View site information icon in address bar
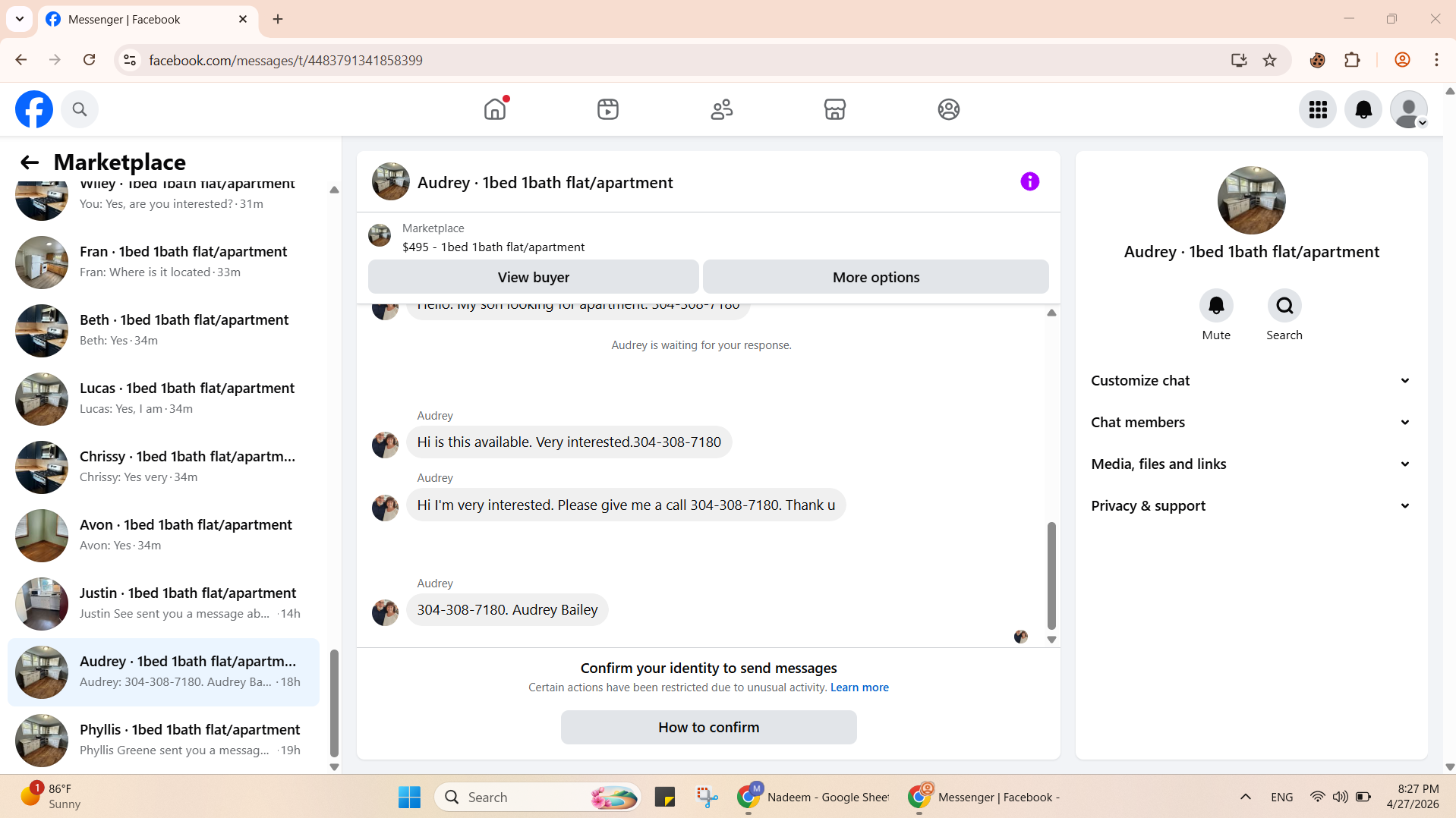 pyautogui.click(x=130, y=60)
